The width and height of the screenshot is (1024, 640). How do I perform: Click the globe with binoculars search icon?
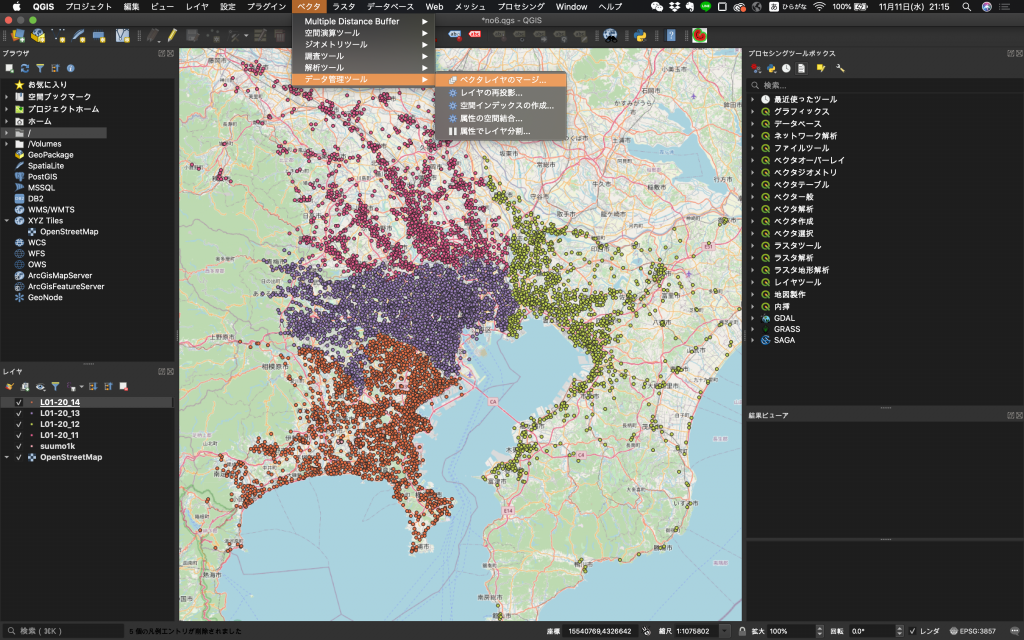point(610,35)
